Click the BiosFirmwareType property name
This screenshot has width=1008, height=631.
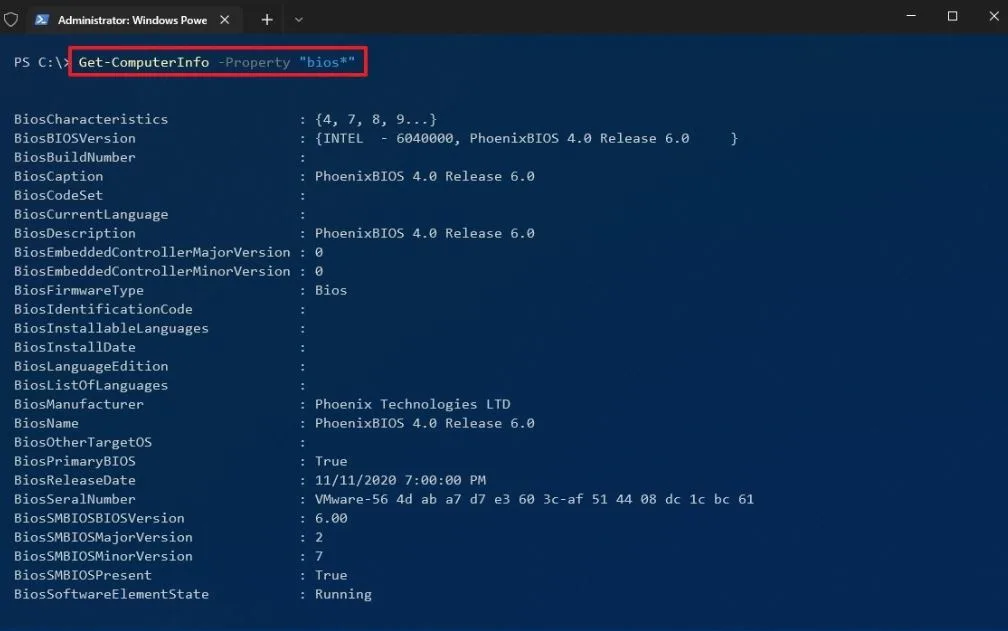(78, 290)
